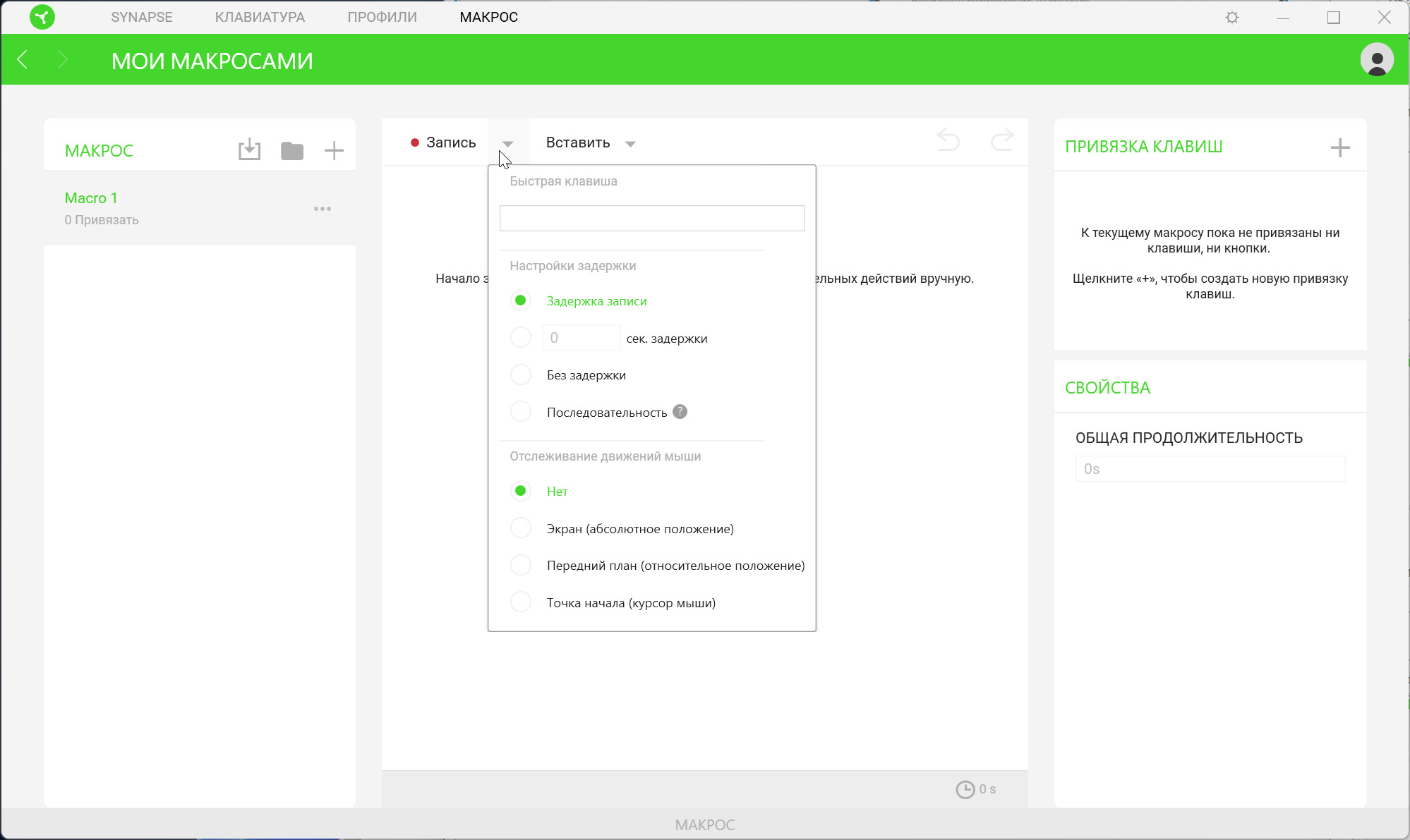Add new key binding with plus icon
This screenshot has width=1410, height=840.
coord(1339,147)
